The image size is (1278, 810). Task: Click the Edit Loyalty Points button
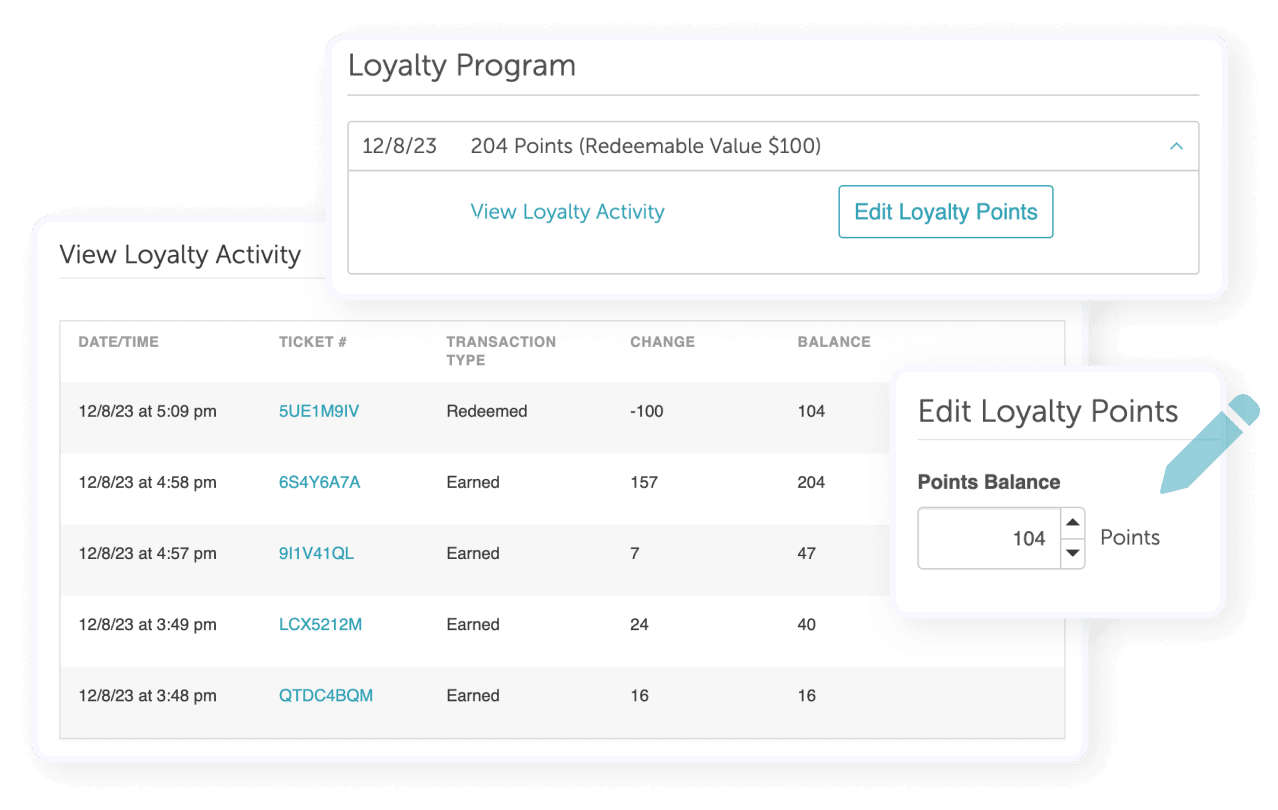tap(946, 212)
